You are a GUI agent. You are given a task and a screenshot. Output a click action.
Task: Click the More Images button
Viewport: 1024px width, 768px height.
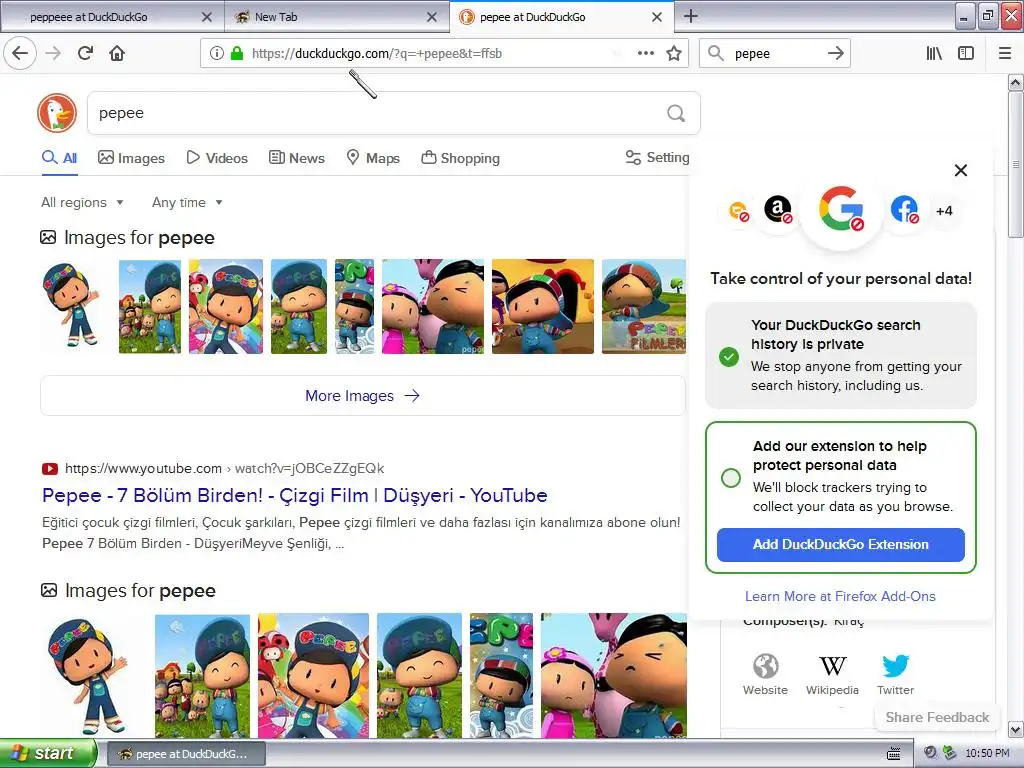362,396
